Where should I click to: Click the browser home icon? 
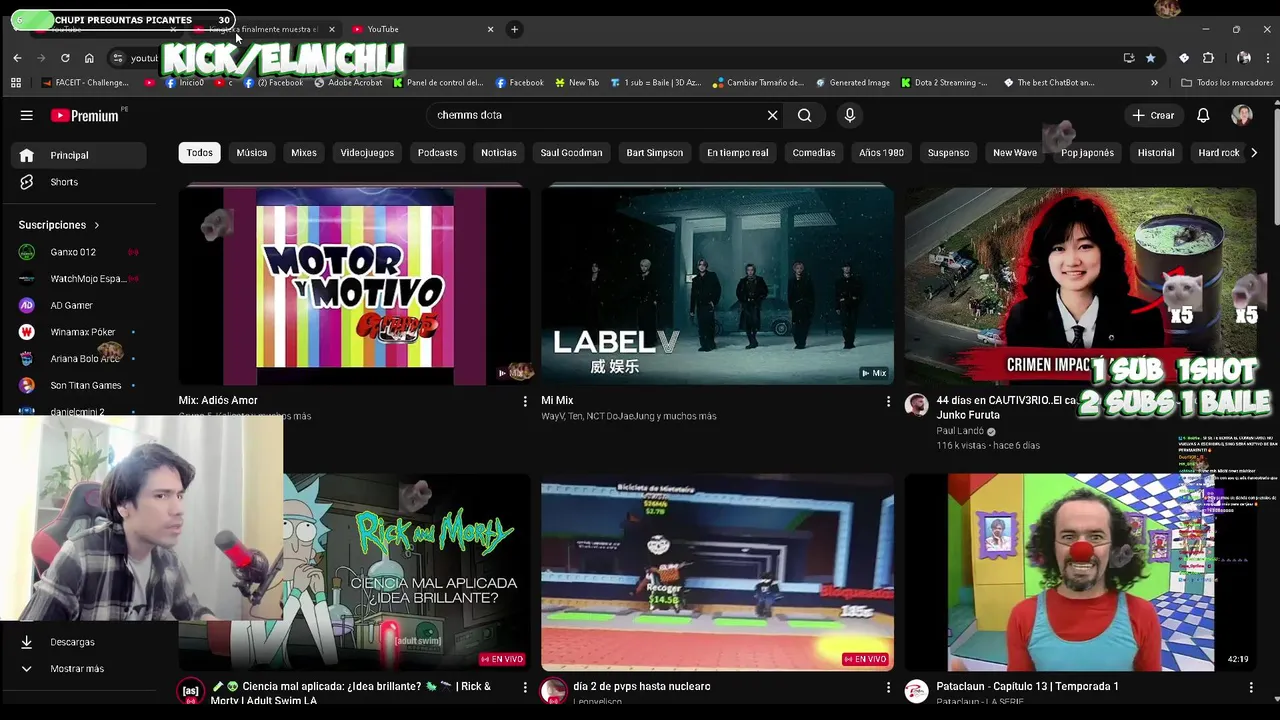coord(89,58)
